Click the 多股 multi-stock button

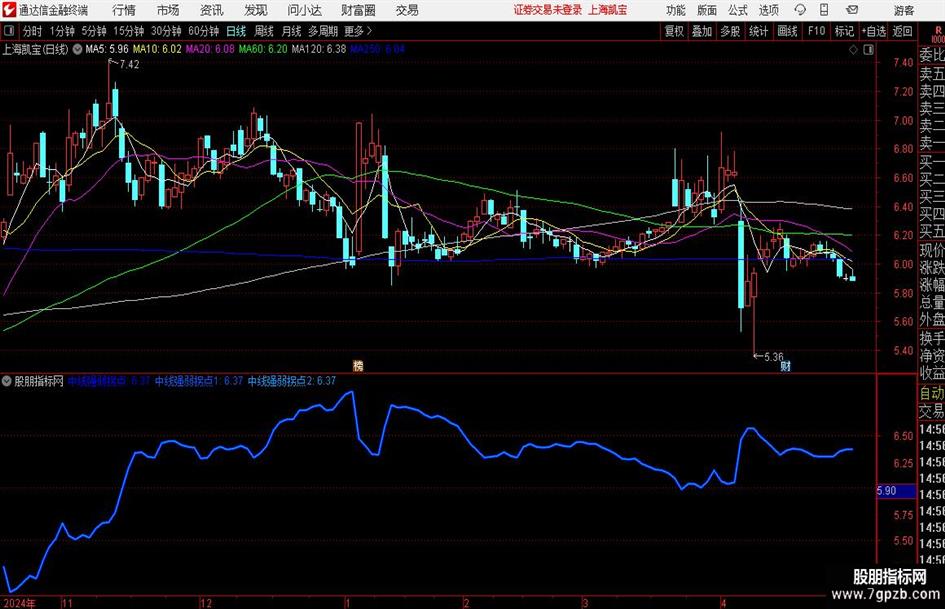[730, 31]
